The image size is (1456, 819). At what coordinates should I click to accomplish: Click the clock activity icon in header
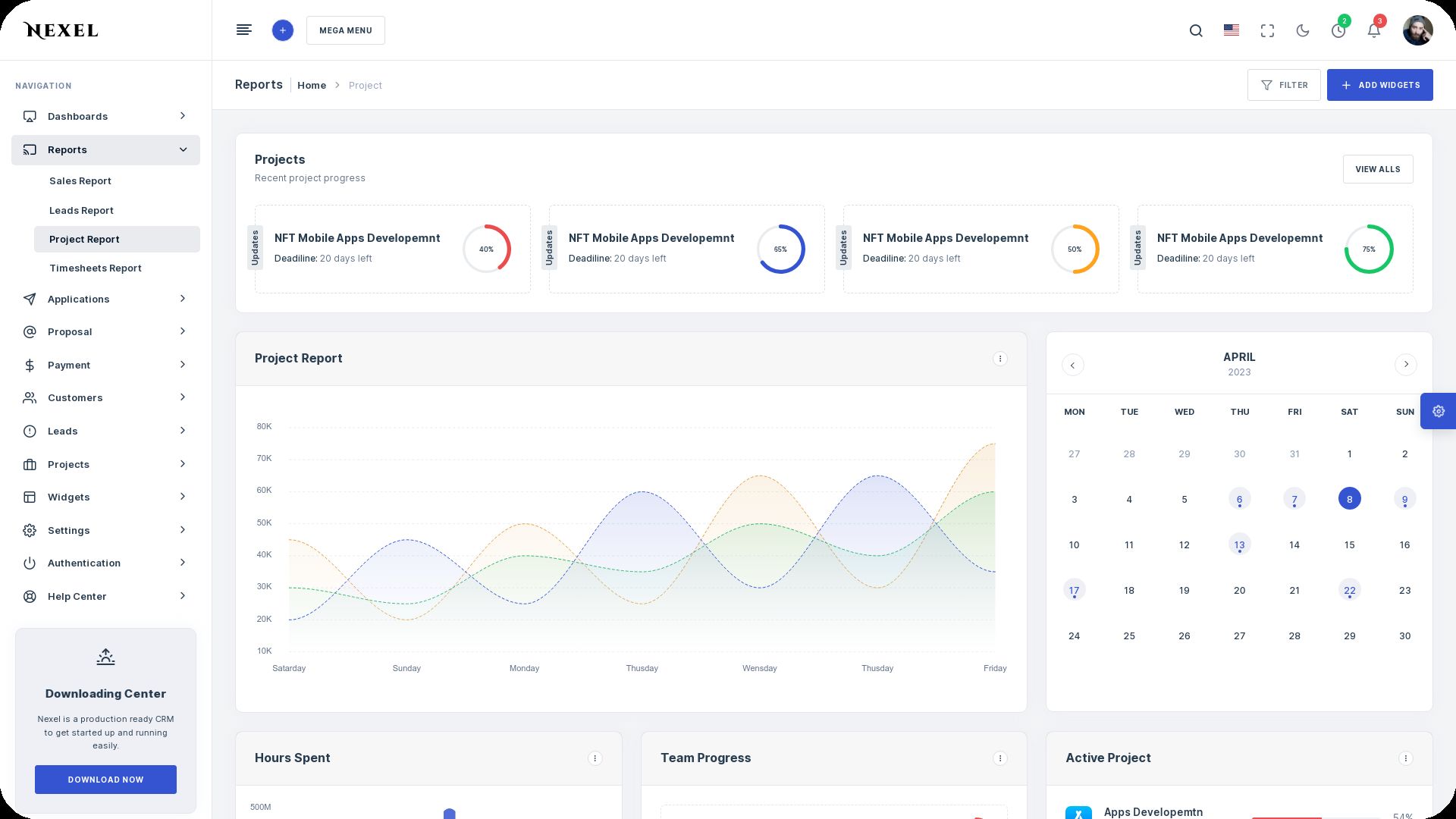(x=1338, y=31)
